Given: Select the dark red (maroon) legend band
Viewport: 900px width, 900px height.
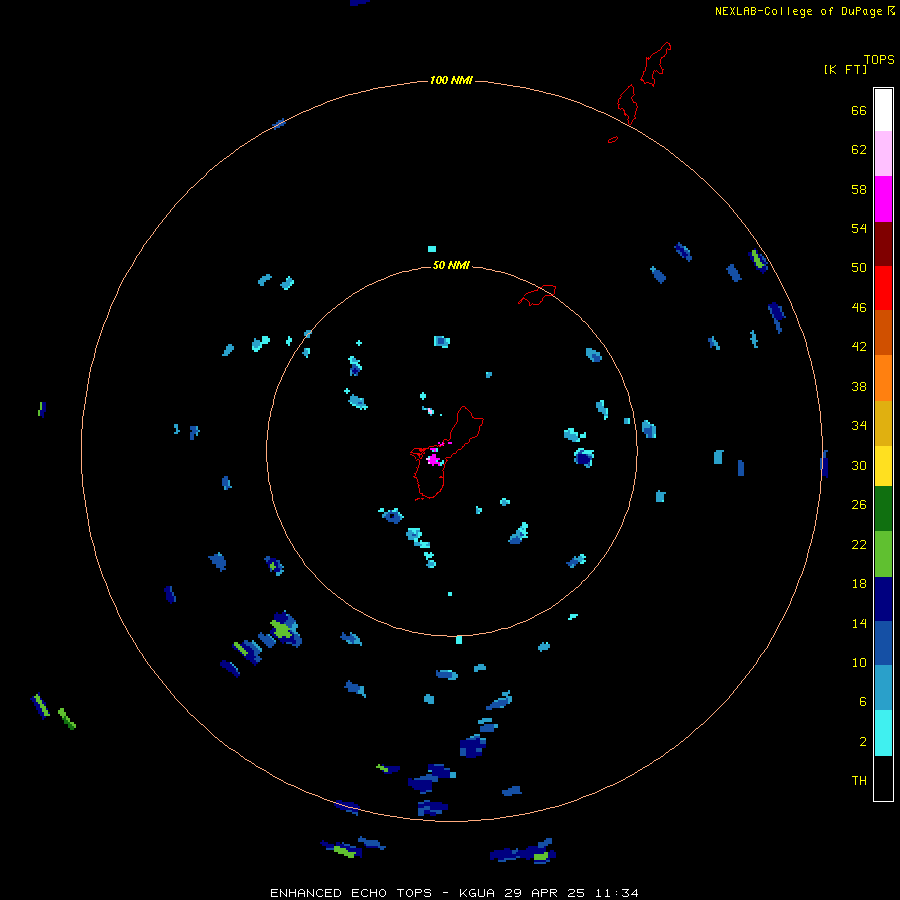Looking at the screenshot, I should click(883, 243).
